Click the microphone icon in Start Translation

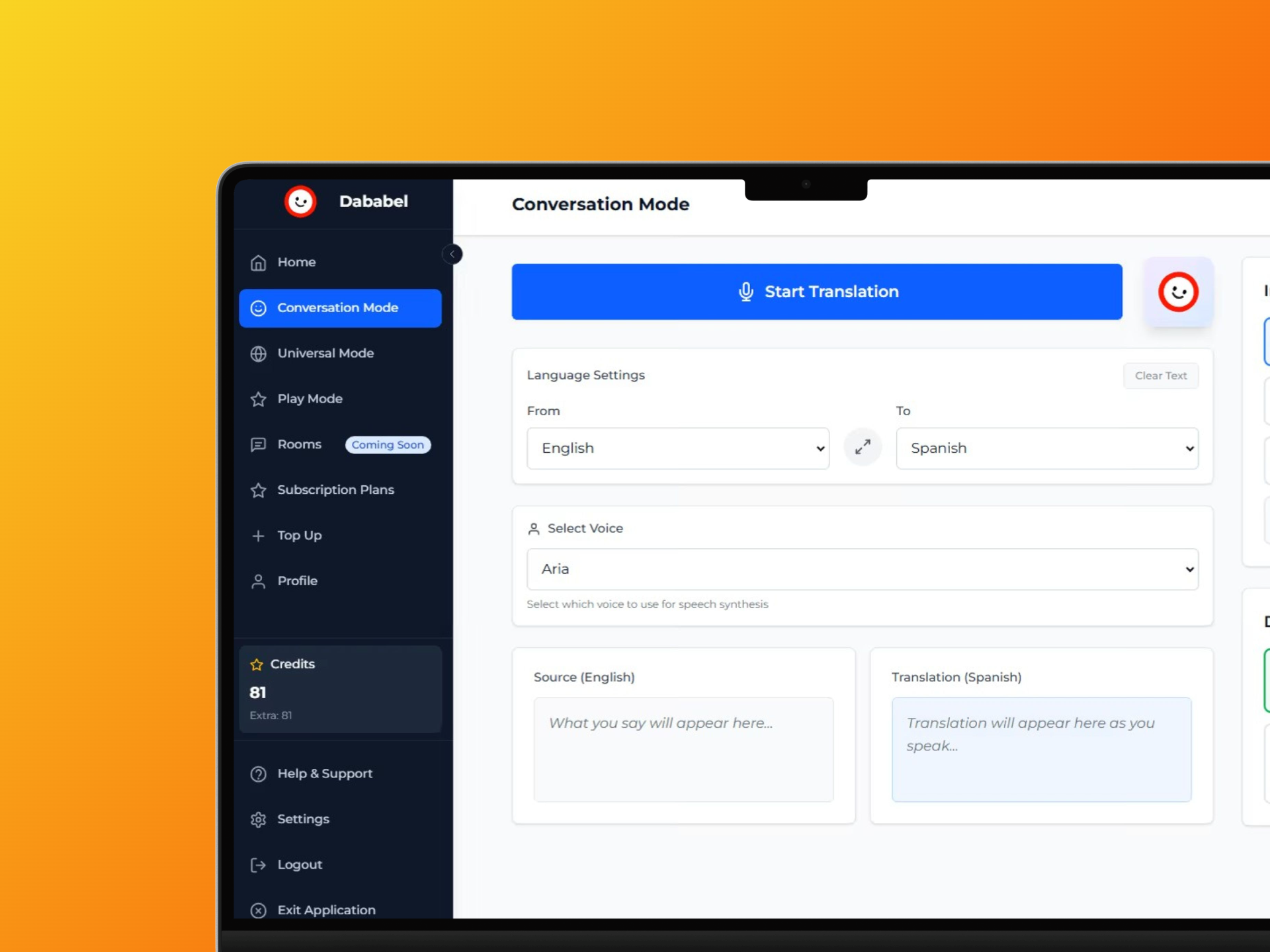[745, 292]
